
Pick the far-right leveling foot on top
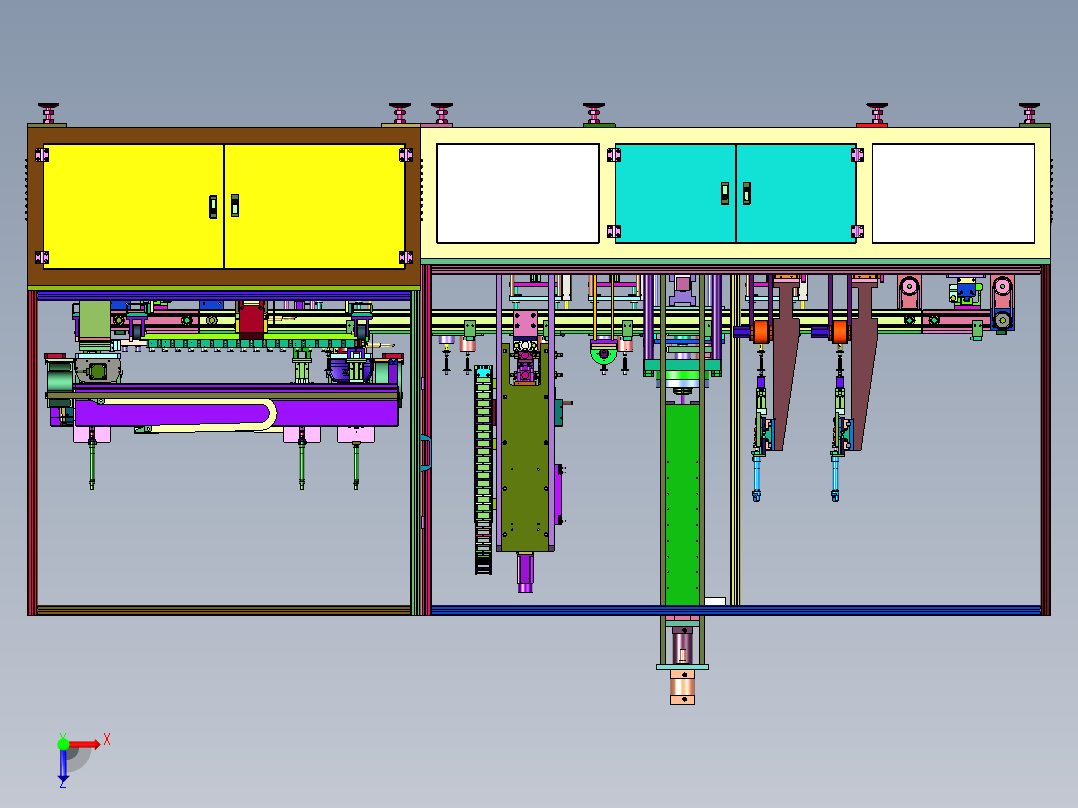point(1029,113)
